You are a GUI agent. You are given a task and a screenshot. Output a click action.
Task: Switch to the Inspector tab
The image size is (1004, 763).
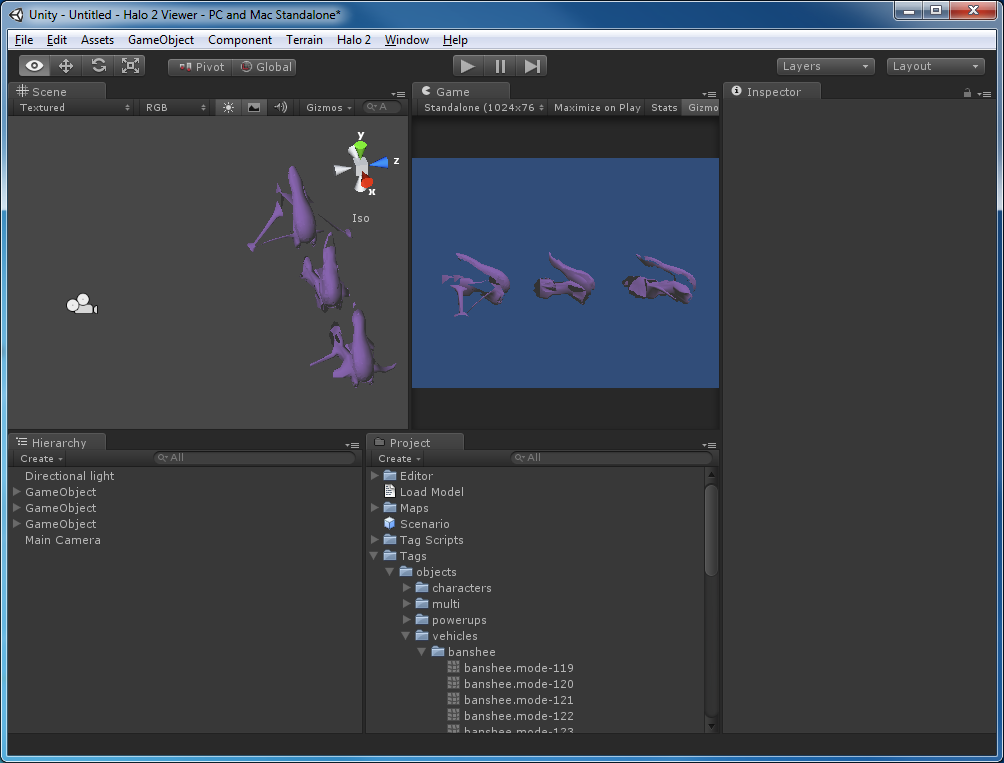[x=772, y=92]
